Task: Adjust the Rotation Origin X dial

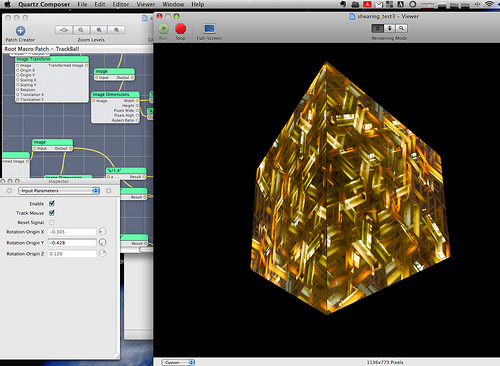Action: 102,231
